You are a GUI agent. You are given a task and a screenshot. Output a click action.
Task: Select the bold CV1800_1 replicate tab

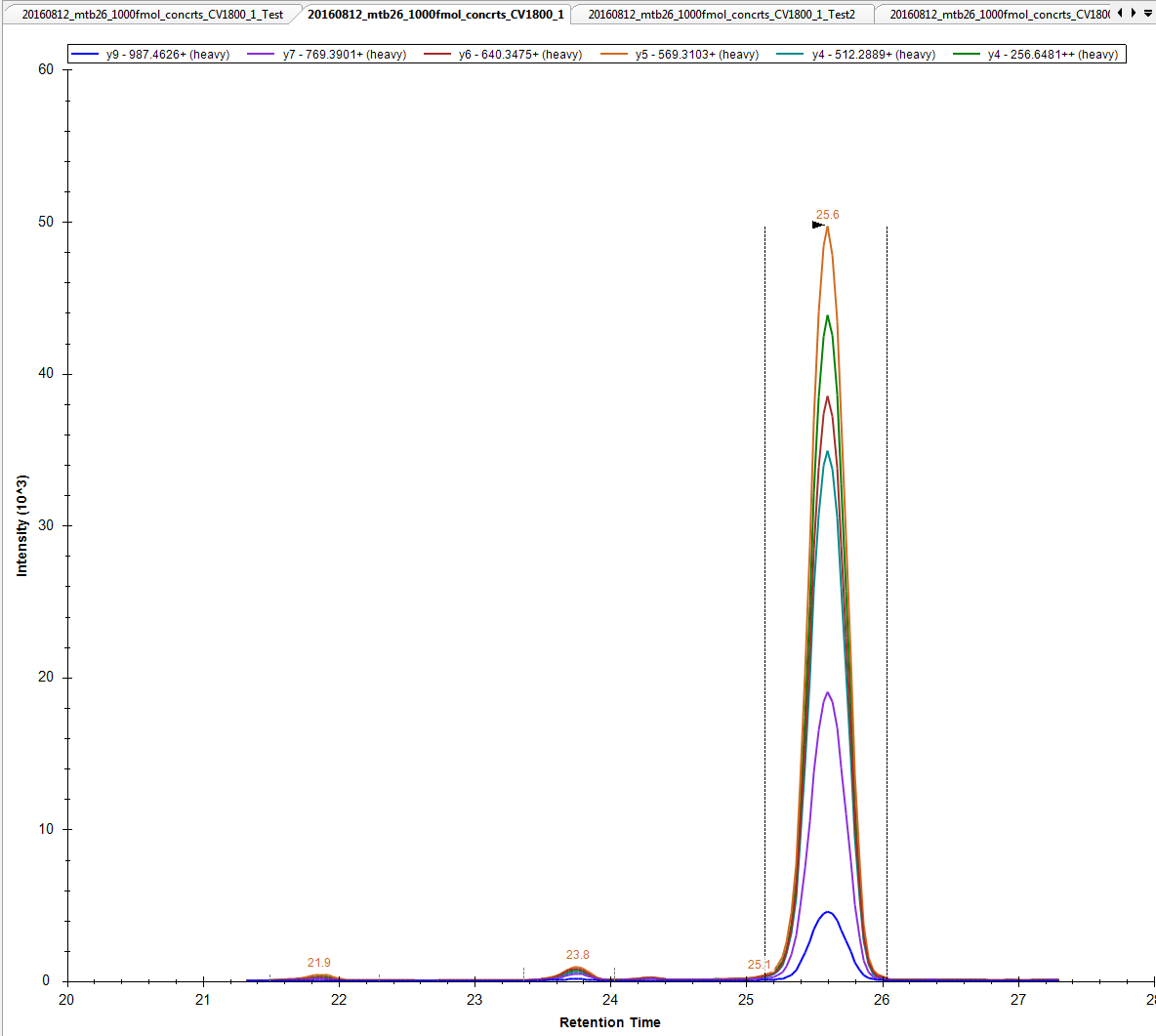434,15
